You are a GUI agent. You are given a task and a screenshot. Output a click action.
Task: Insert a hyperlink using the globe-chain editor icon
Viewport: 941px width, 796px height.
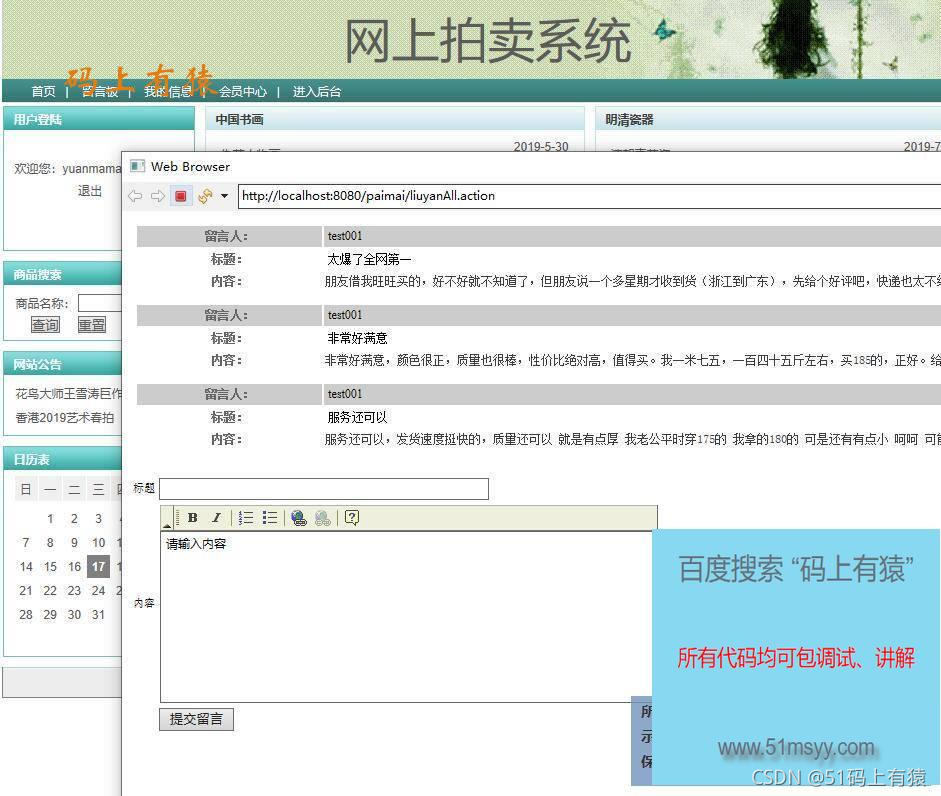pyautogui.click(x=298, y=517)
